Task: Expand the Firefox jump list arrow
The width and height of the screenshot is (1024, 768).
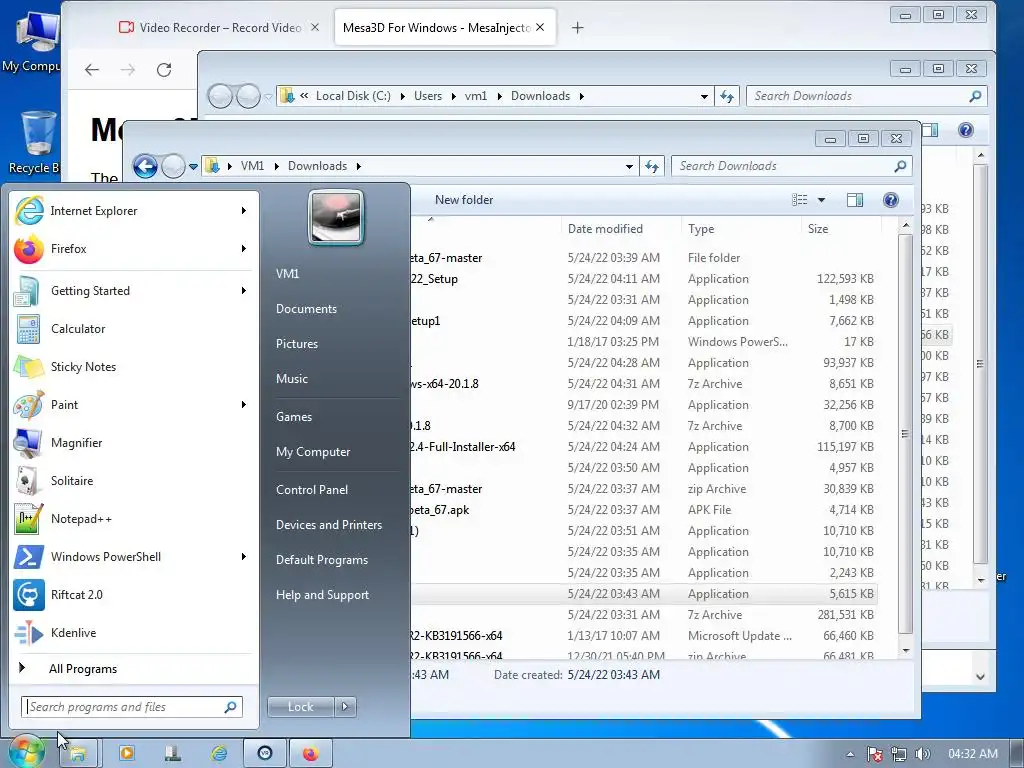Action: (x=244, y=248)
